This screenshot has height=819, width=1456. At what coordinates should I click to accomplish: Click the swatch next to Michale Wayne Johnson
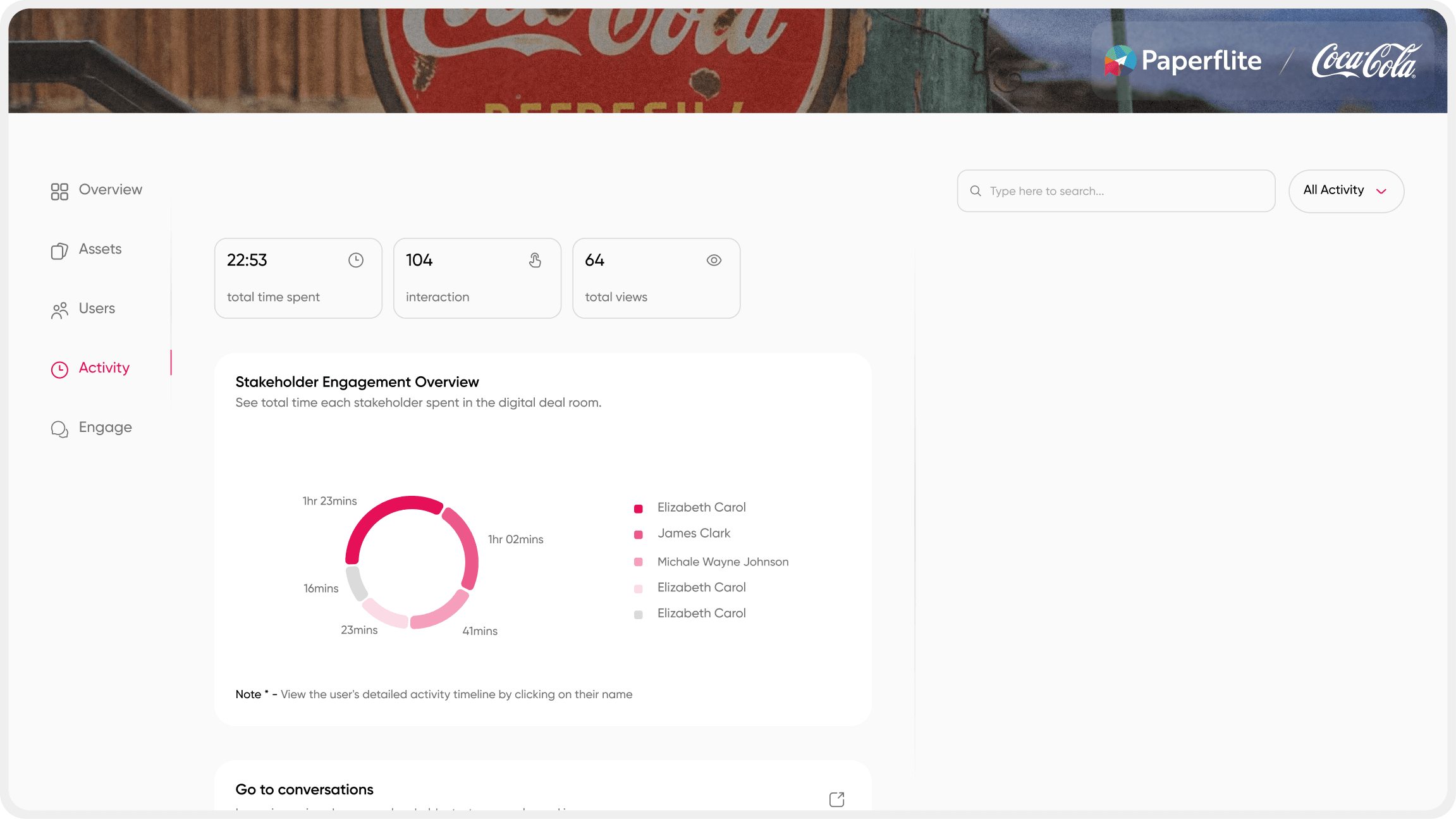click(639, 562)
